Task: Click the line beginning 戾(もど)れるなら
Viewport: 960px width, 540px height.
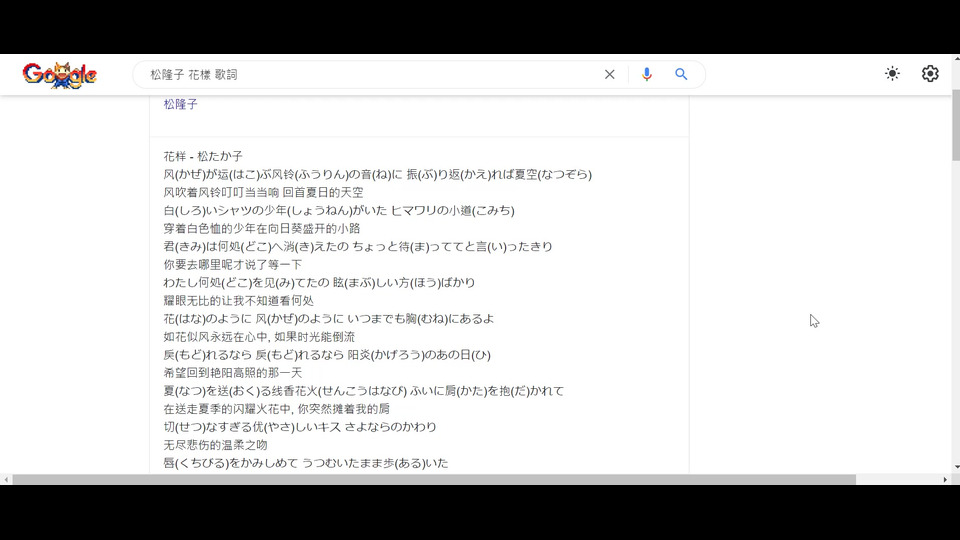Action: [x=327, y=355]
